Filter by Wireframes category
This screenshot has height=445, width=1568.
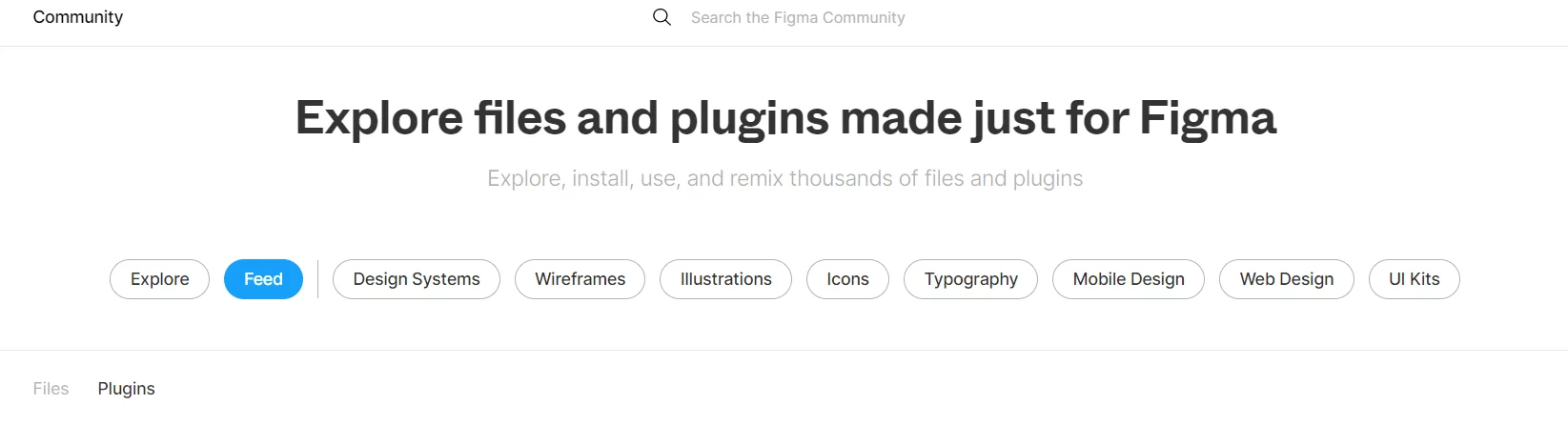click(580, 279)
